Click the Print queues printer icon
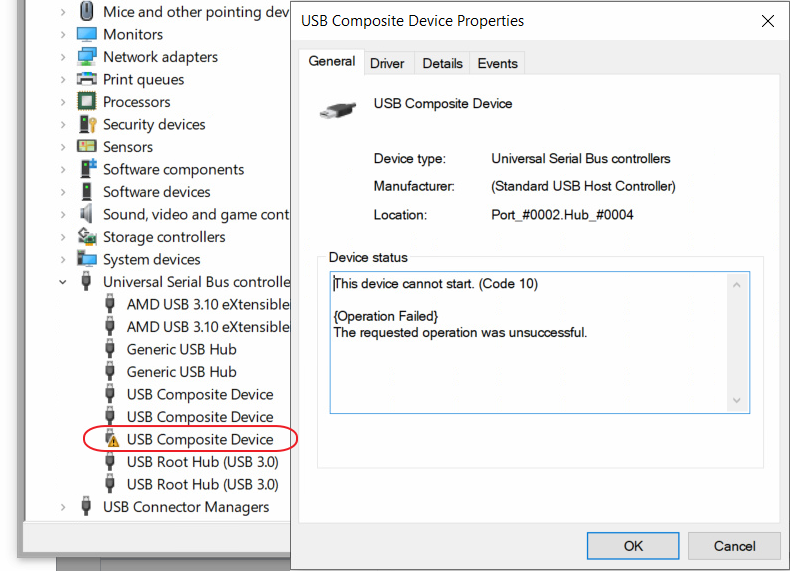The image size is (790, 571). (x=87, y=79)
